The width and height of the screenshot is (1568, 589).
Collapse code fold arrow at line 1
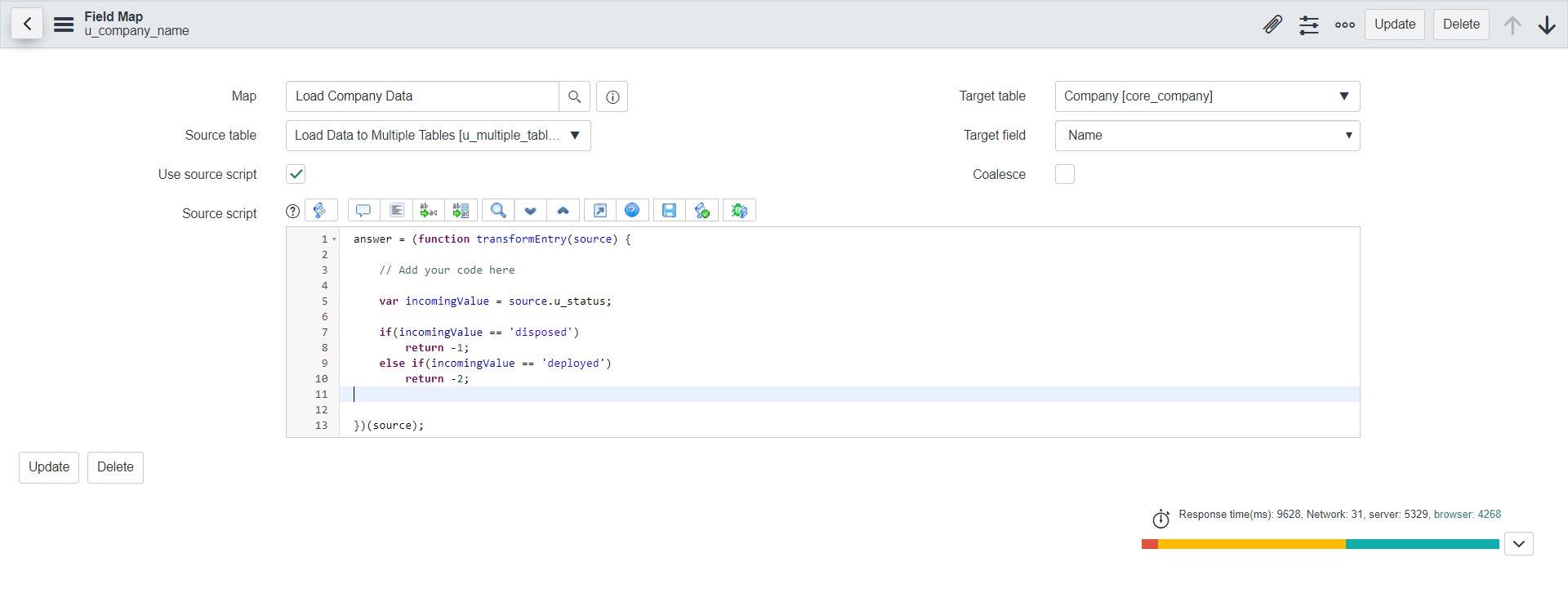click(x=334, y=239)
